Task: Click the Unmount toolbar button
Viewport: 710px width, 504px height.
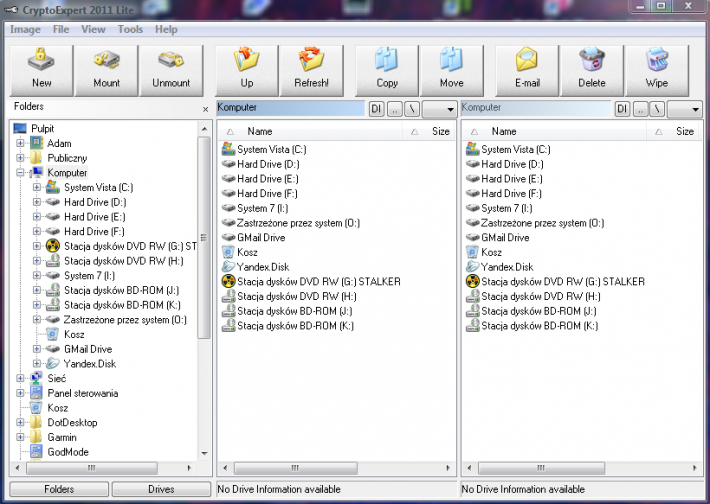Action: coord(171,71)
